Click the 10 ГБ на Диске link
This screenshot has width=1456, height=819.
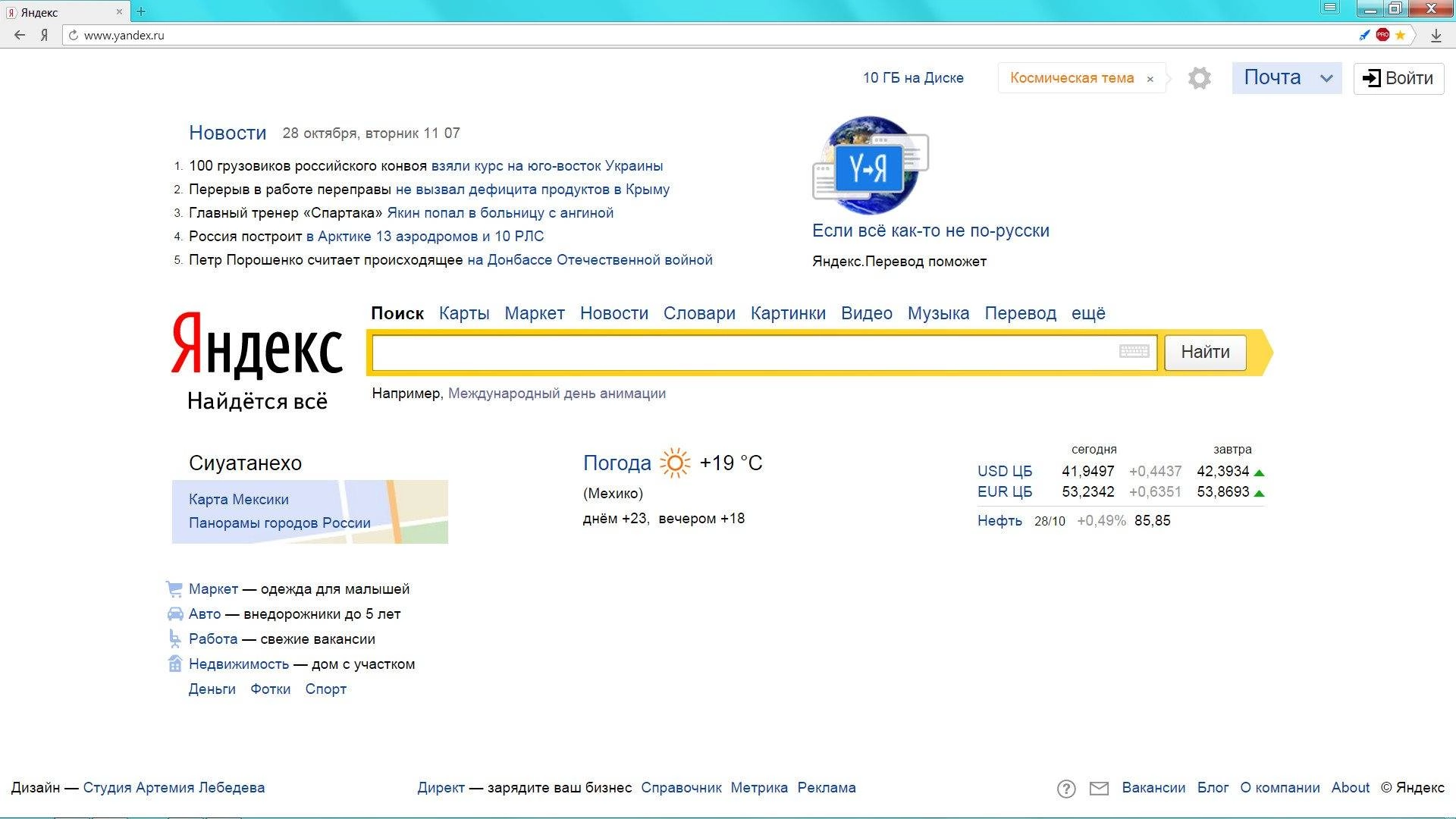click(913, 77)
